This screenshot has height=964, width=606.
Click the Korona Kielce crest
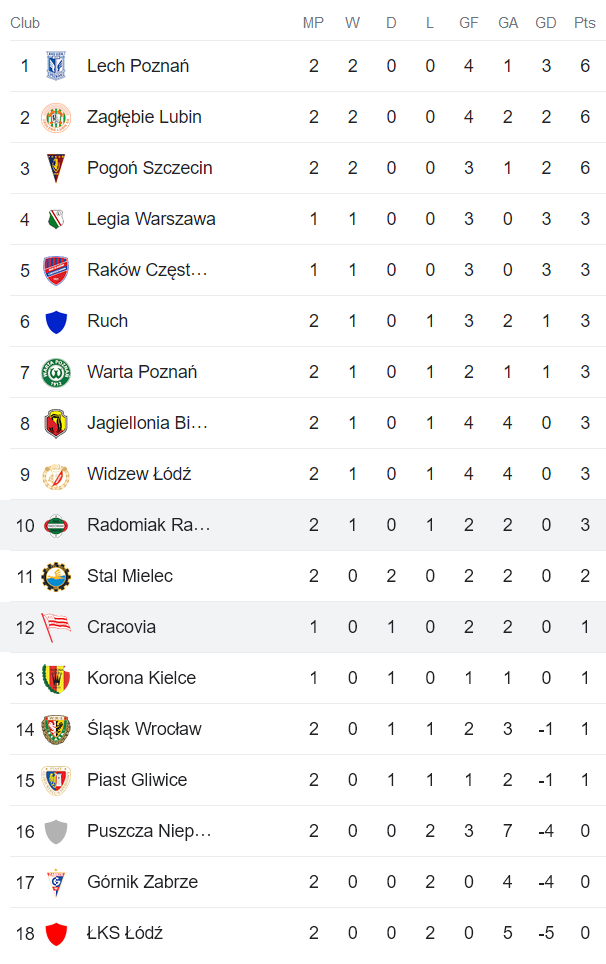point(57,678)
